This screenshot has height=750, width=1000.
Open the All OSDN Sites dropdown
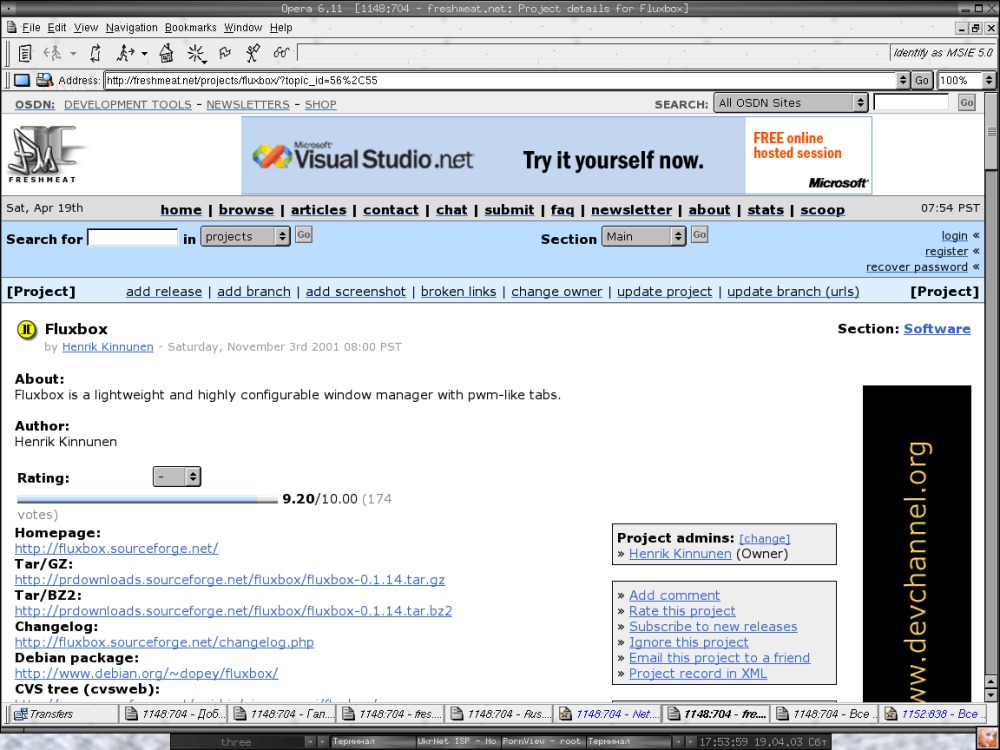click(791, 103)
